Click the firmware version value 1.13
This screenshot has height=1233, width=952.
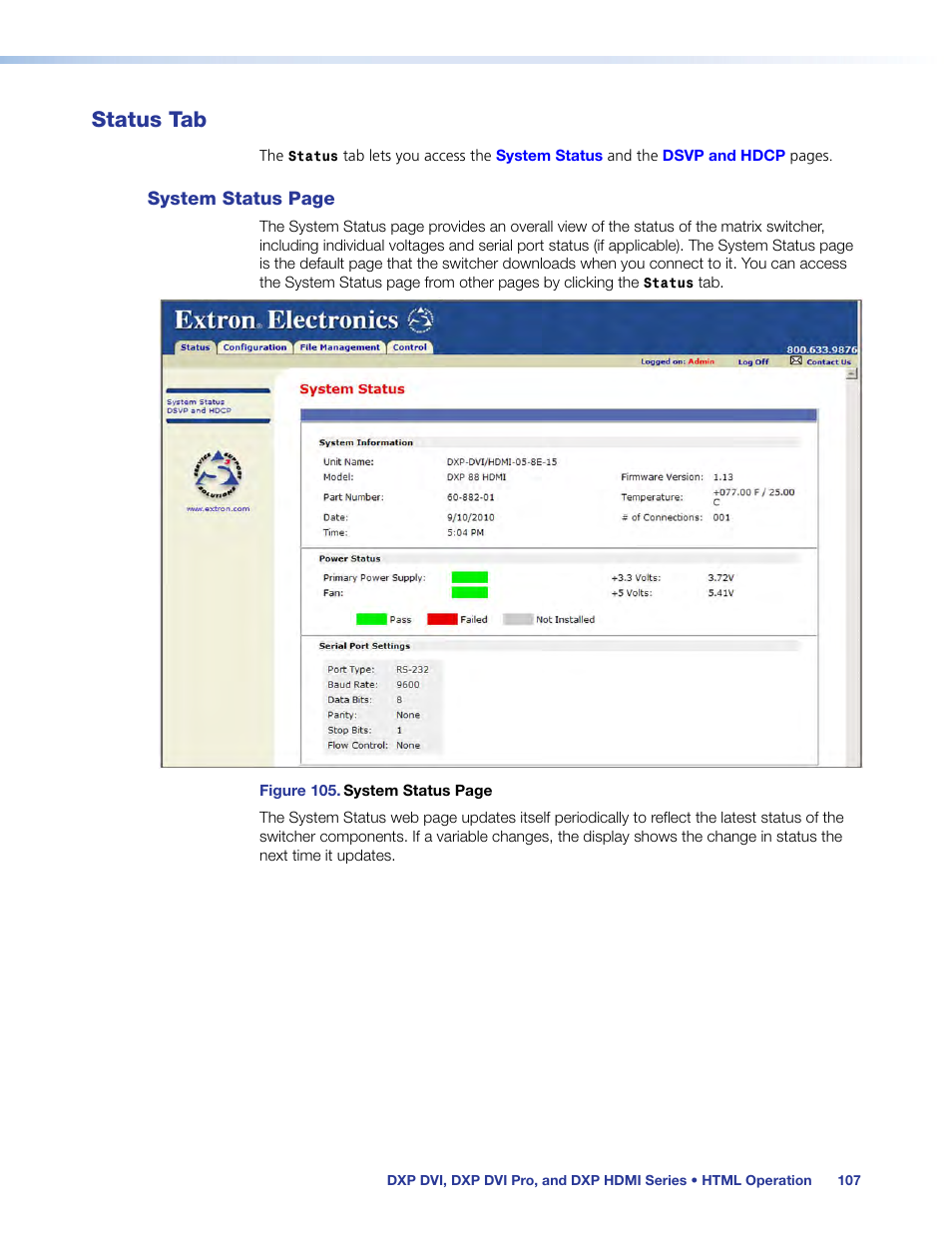(723, 477)
